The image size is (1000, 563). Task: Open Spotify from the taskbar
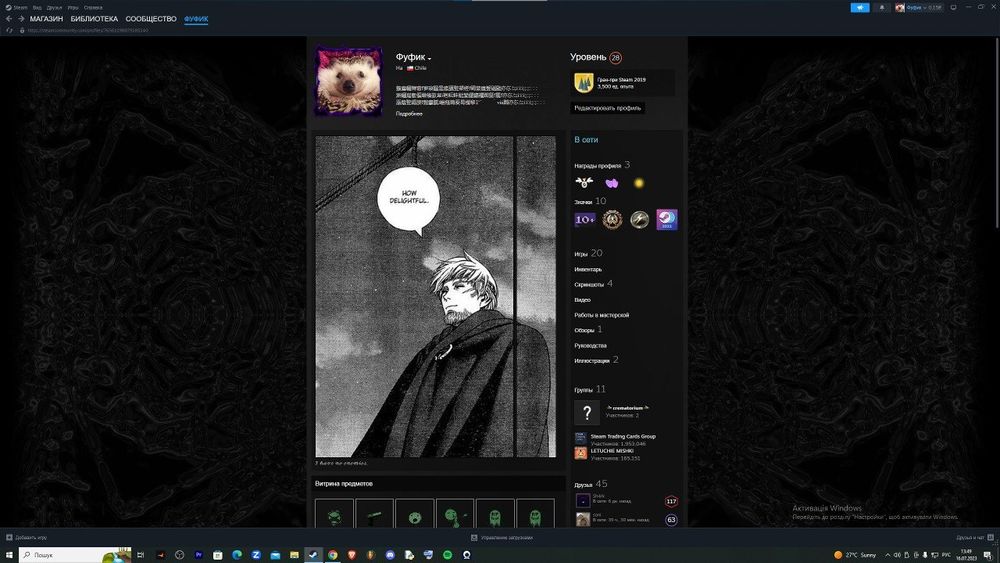(x=447, y=555)
